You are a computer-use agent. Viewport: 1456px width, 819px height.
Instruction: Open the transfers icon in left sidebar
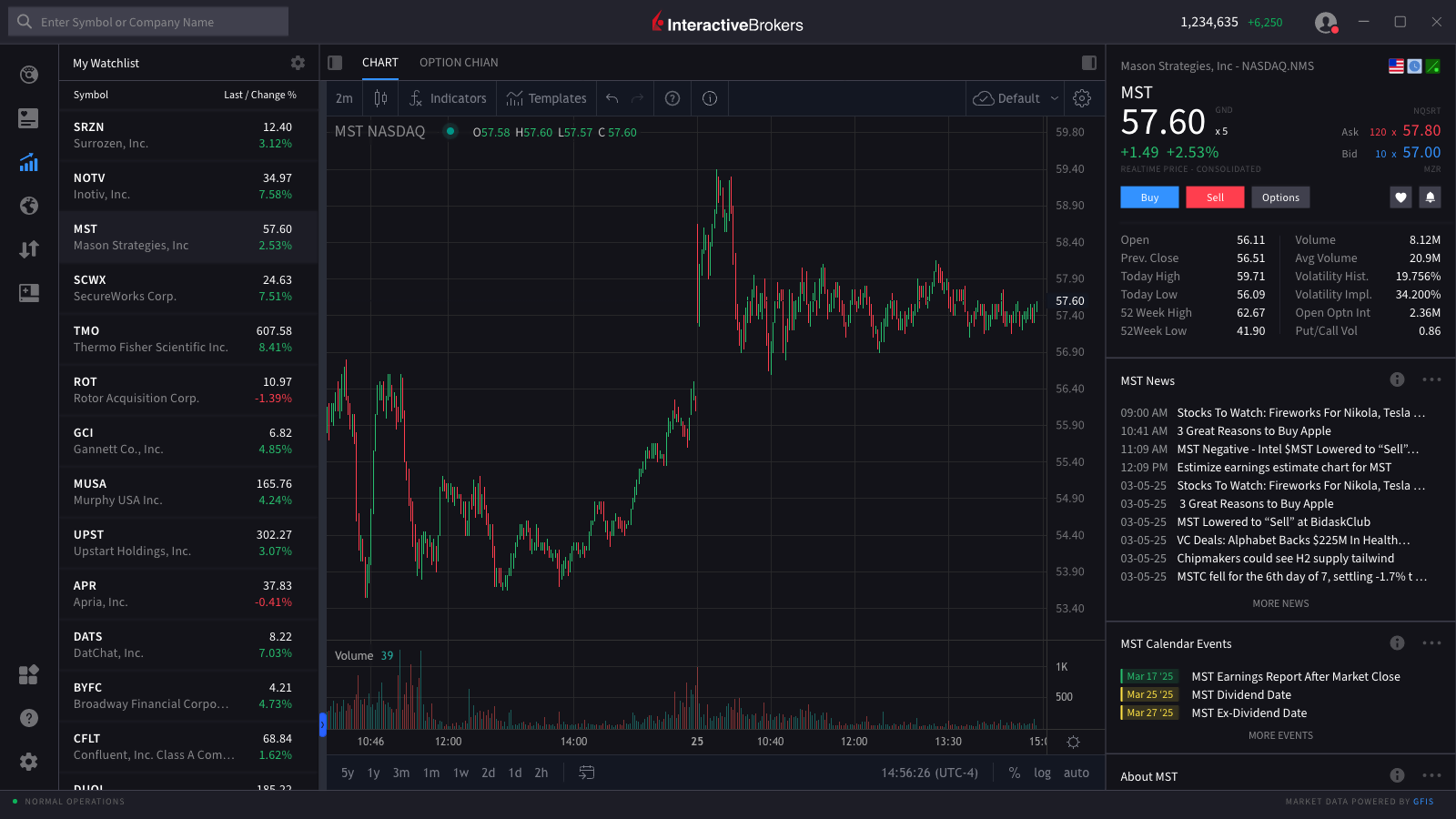click(x=28, y=248)
